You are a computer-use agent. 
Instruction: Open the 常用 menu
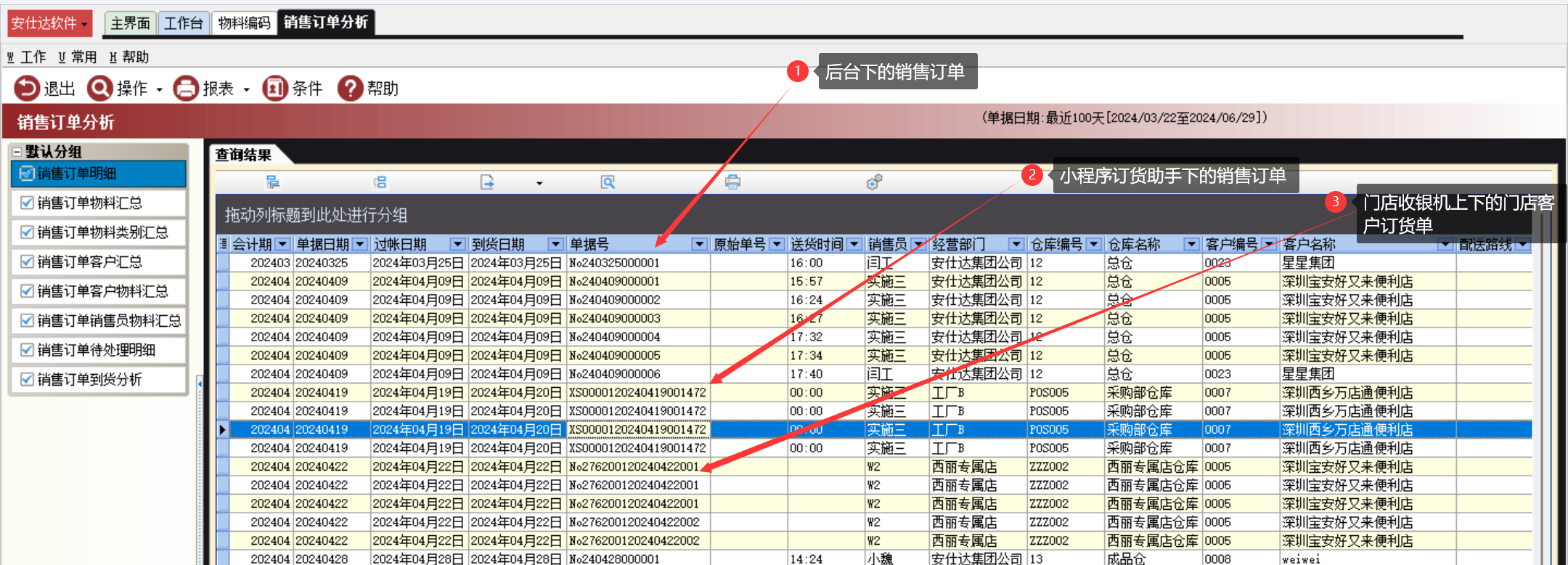click(x=77, y=57)
